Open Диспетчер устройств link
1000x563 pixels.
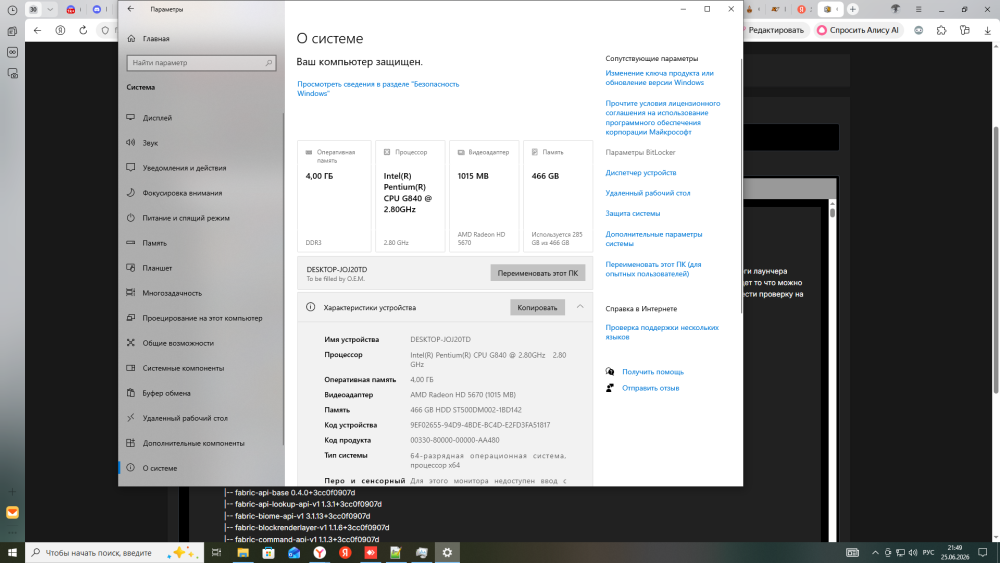641,173
